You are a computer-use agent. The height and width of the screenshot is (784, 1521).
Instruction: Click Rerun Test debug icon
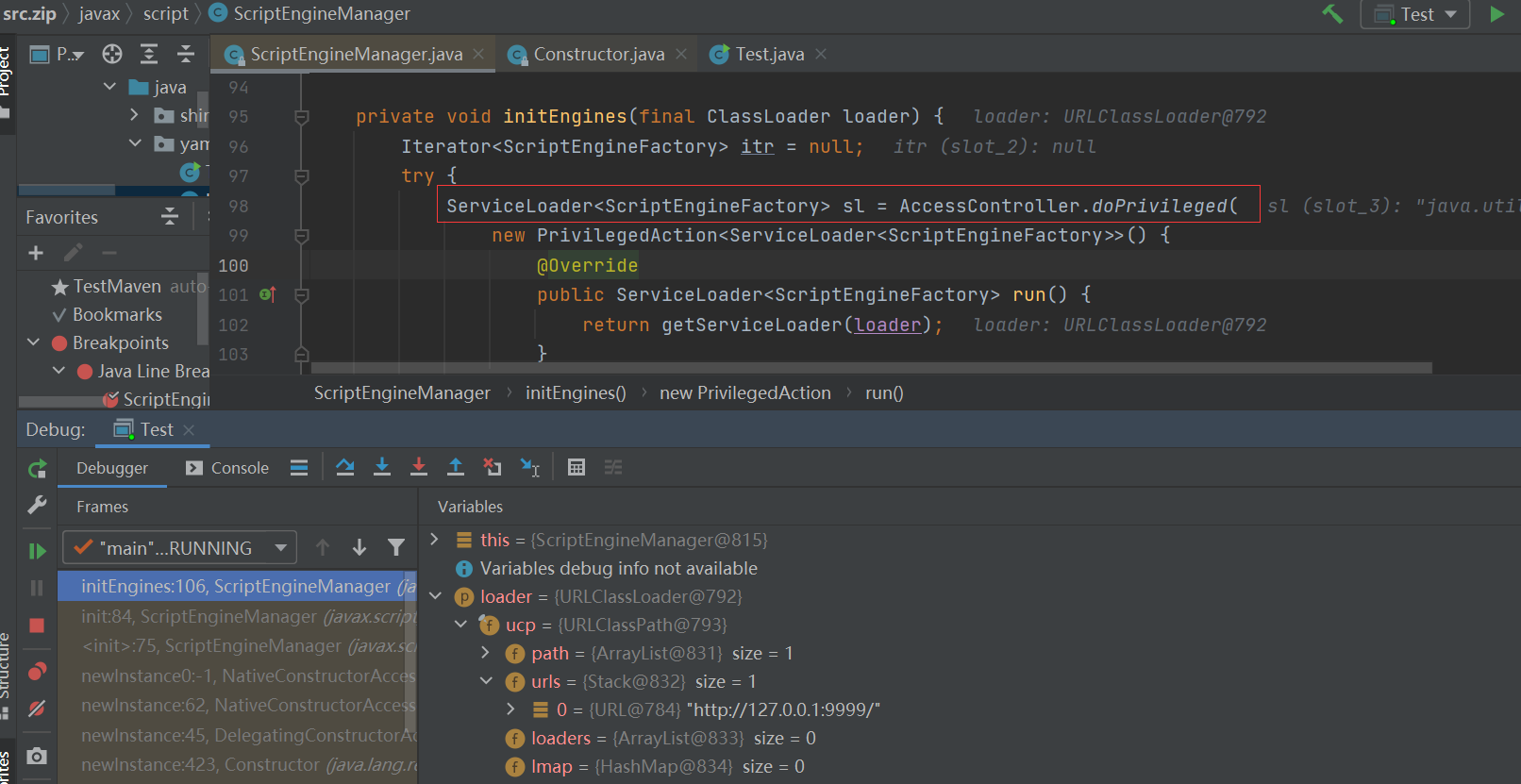38,469
